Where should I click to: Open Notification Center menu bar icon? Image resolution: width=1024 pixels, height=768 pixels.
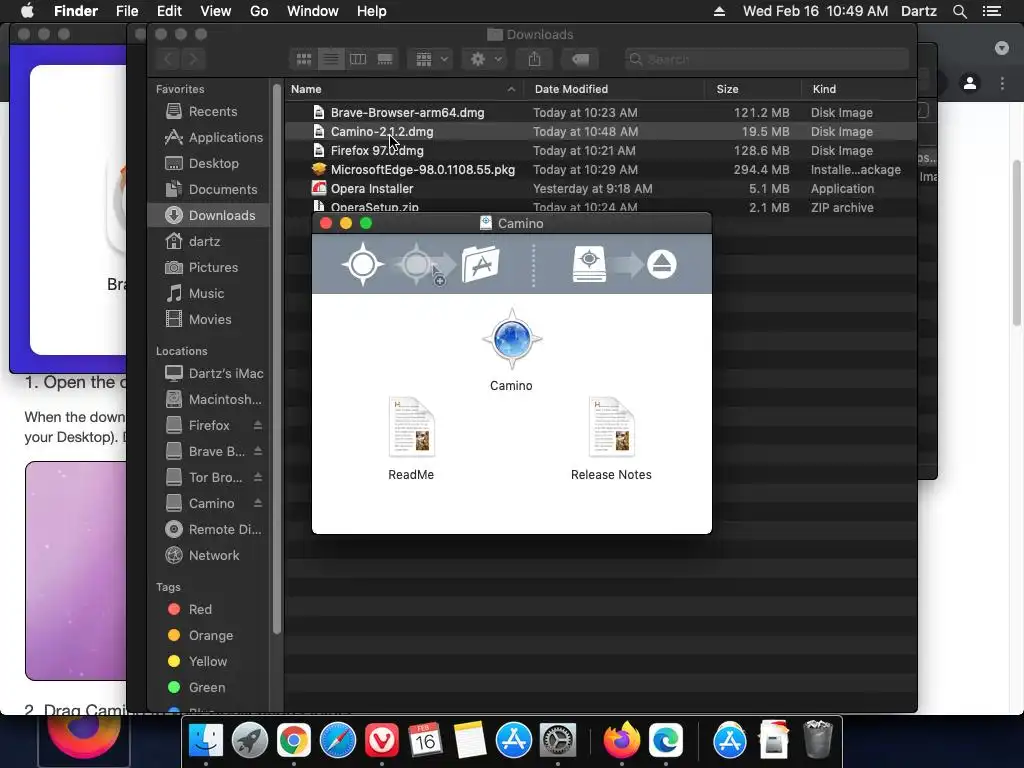click(x=992, y=11)
